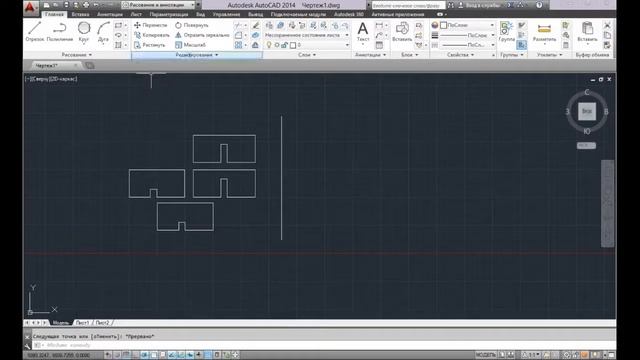Click the layer 0 color swatch
The height and width of the screenshot is (360, 640).
click(x=293, y=45)
